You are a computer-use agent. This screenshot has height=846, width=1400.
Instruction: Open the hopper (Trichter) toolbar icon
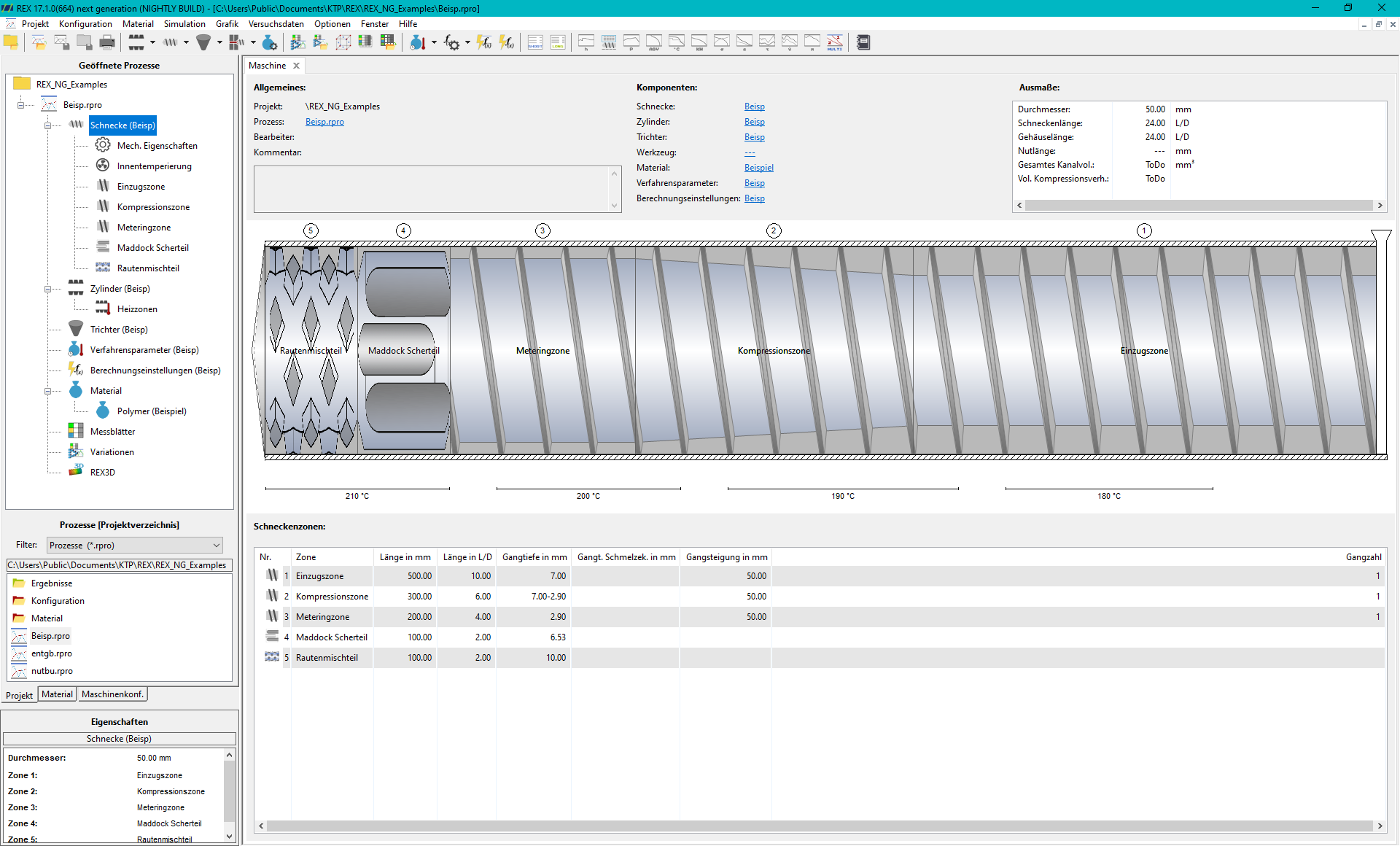203,42
